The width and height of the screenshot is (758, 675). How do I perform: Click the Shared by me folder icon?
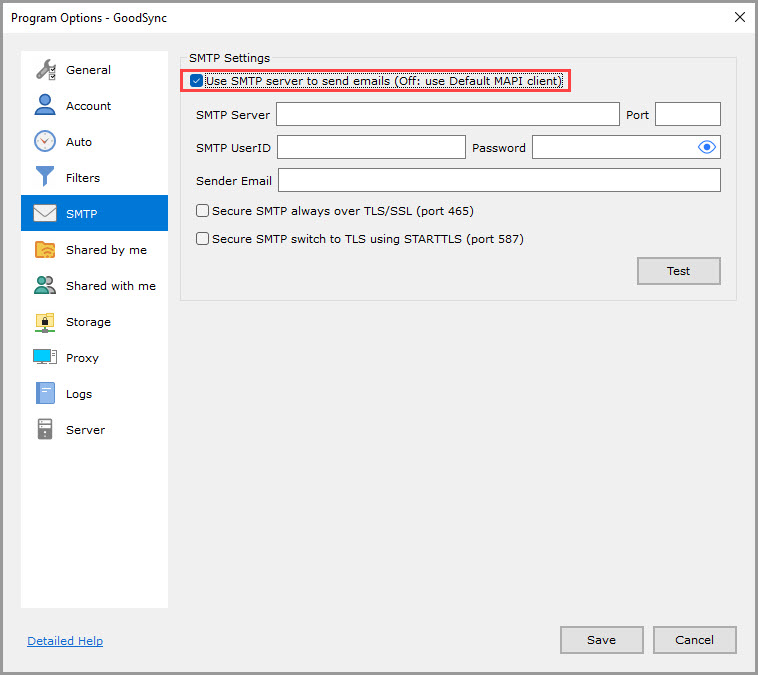(45, 249)
